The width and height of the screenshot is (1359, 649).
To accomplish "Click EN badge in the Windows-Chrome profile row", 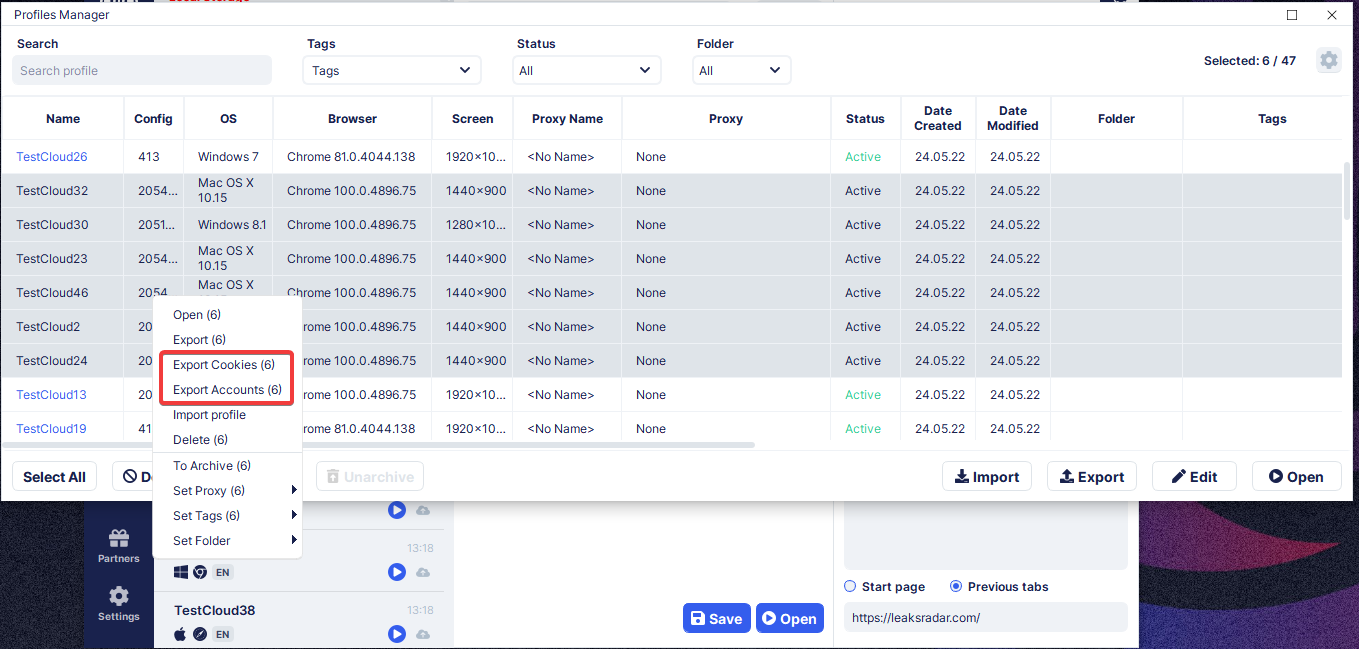I will [x=223, y=572].
